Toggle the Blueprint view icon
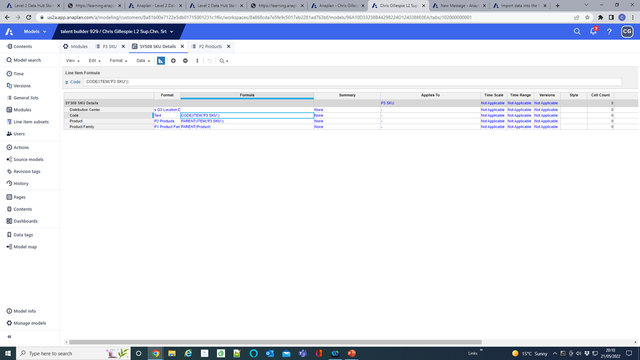The width and height of the screenshot is (640, 360). coord(161,60)
